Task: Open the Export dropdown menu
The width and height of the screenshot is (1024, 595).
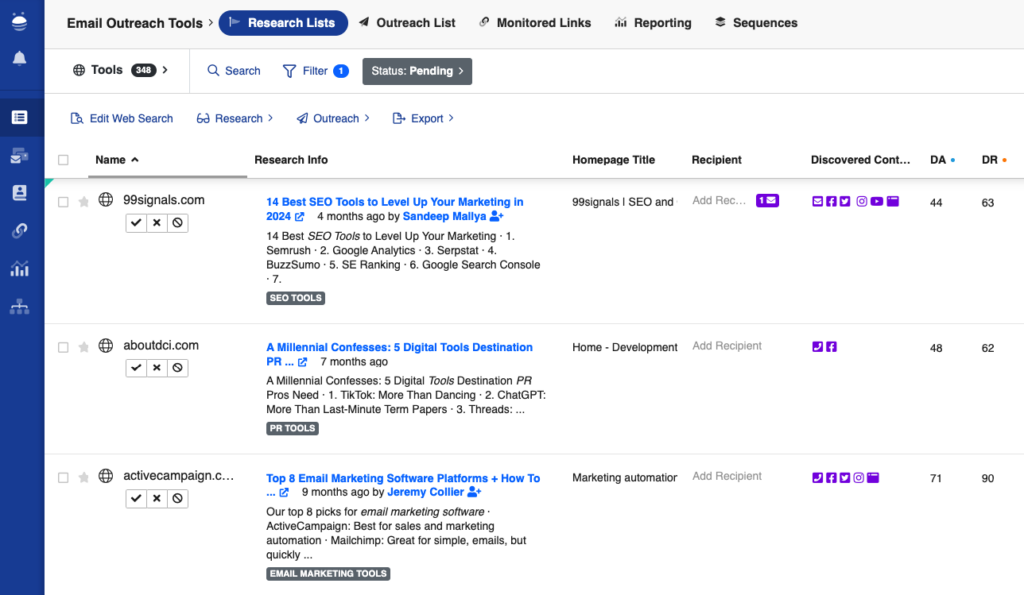Action: coord(423,118)
